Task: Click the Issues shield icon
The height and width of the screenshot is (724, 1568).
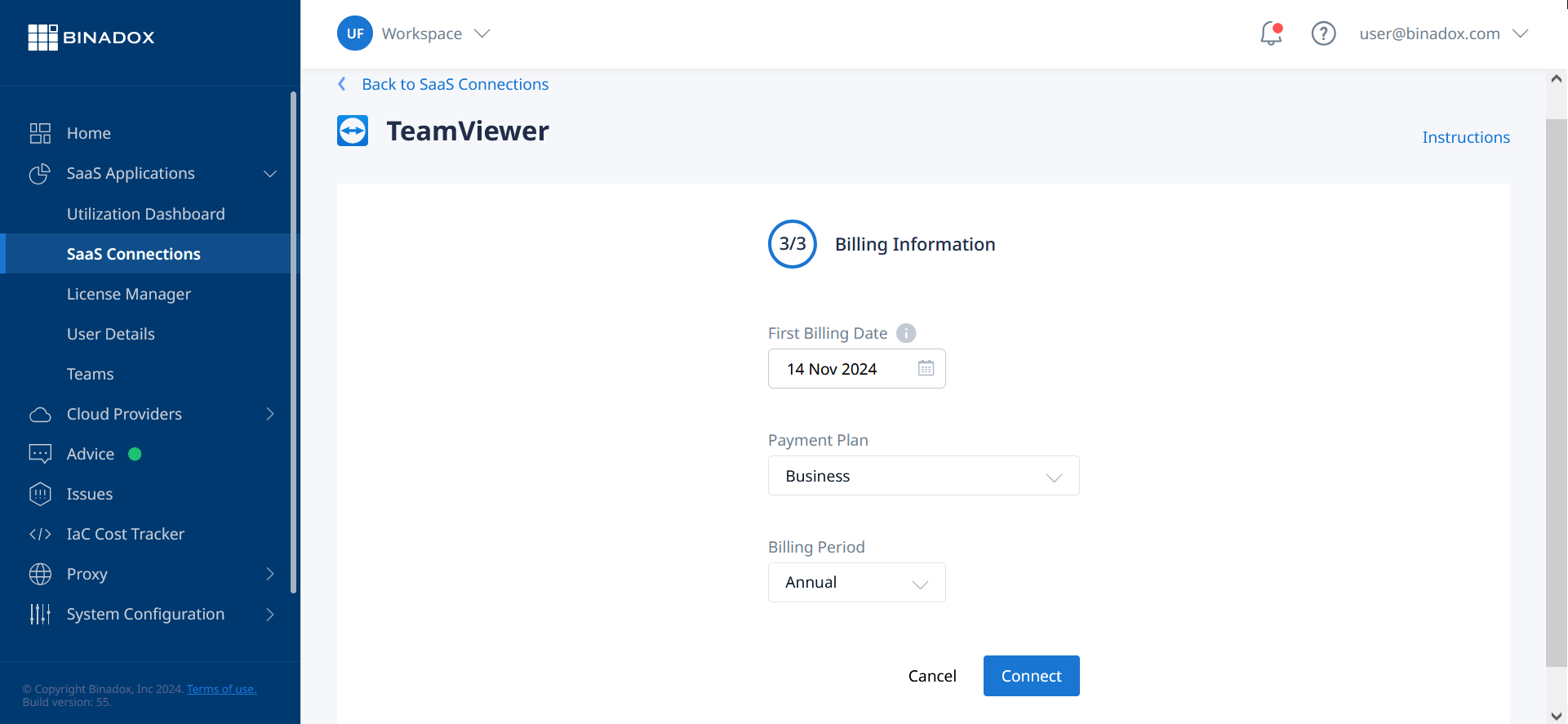Action: [x=40, y=494]
